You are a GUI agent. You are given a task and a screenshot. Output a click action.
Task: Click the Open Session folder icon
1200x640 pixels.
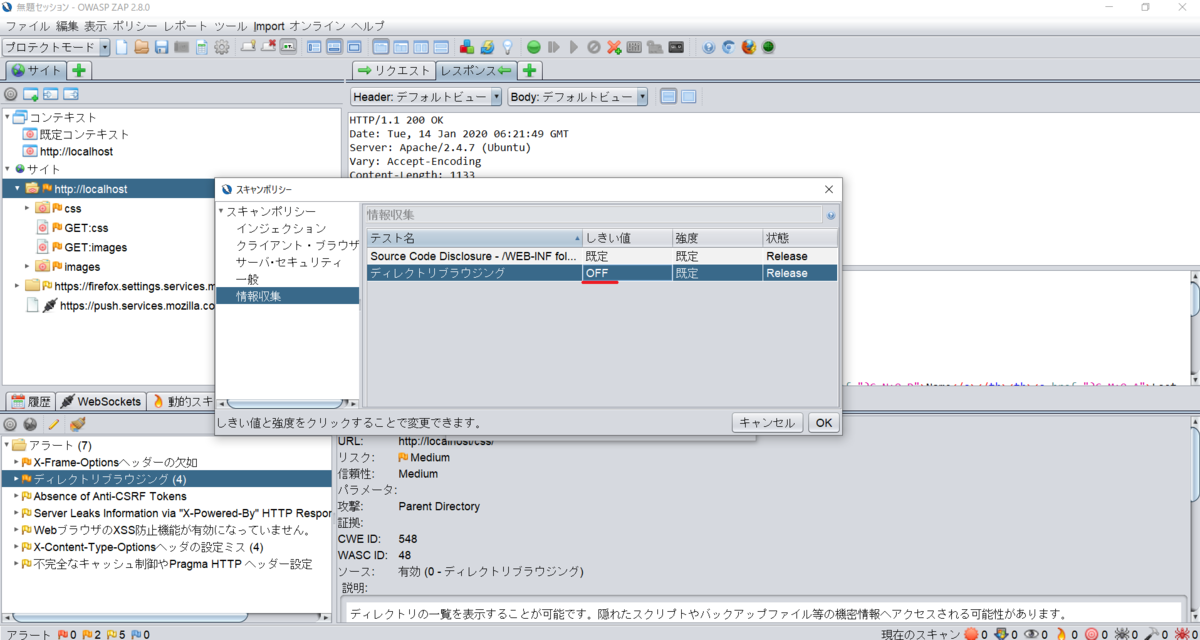142,47
